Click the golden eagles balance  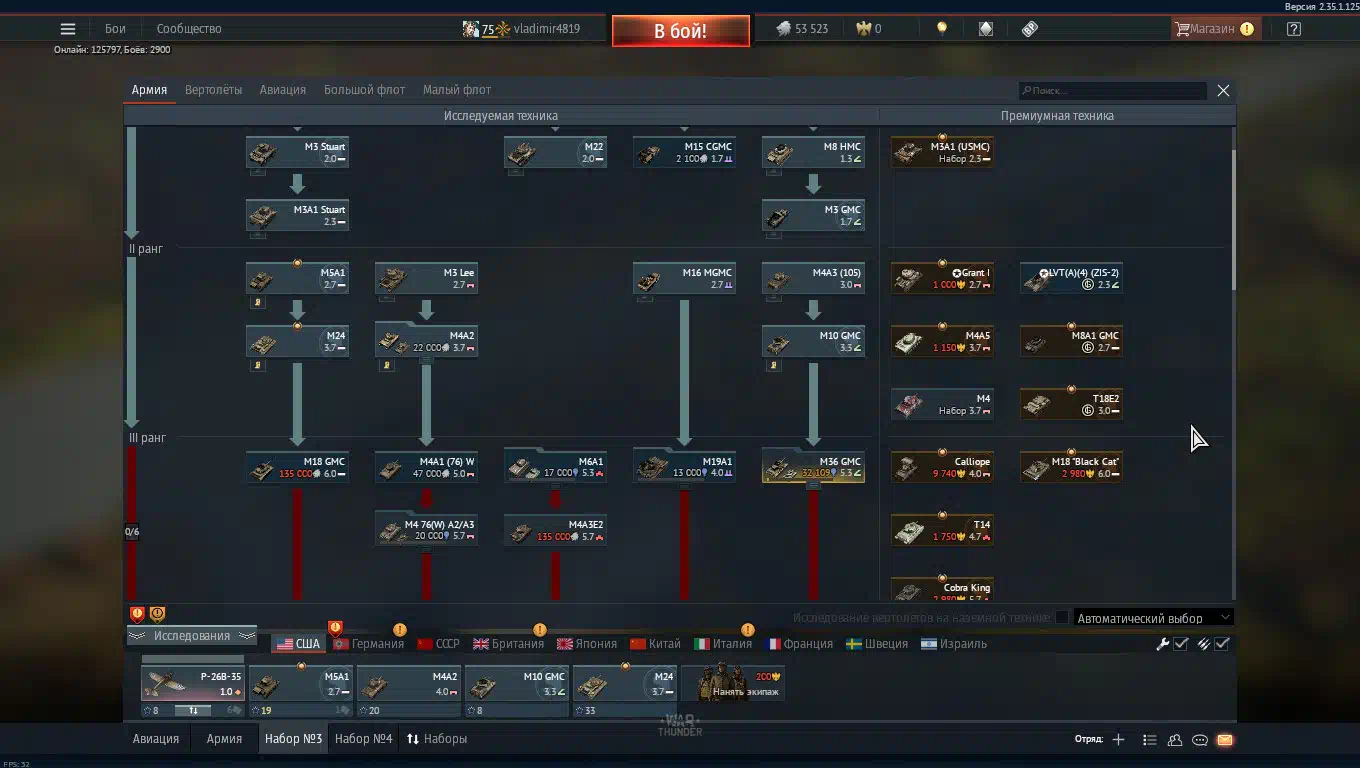point(868,29)
